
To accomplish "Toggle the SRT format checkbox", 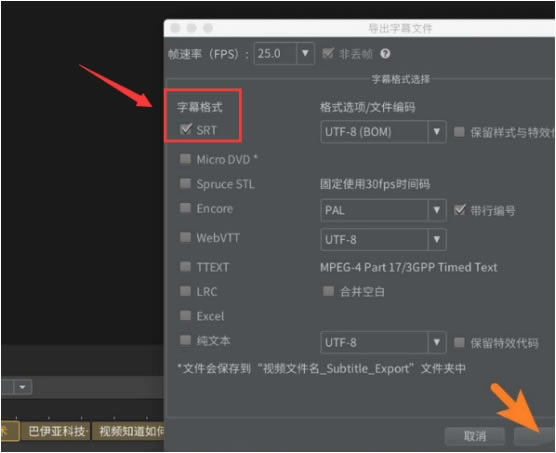I will coord(185,129).
